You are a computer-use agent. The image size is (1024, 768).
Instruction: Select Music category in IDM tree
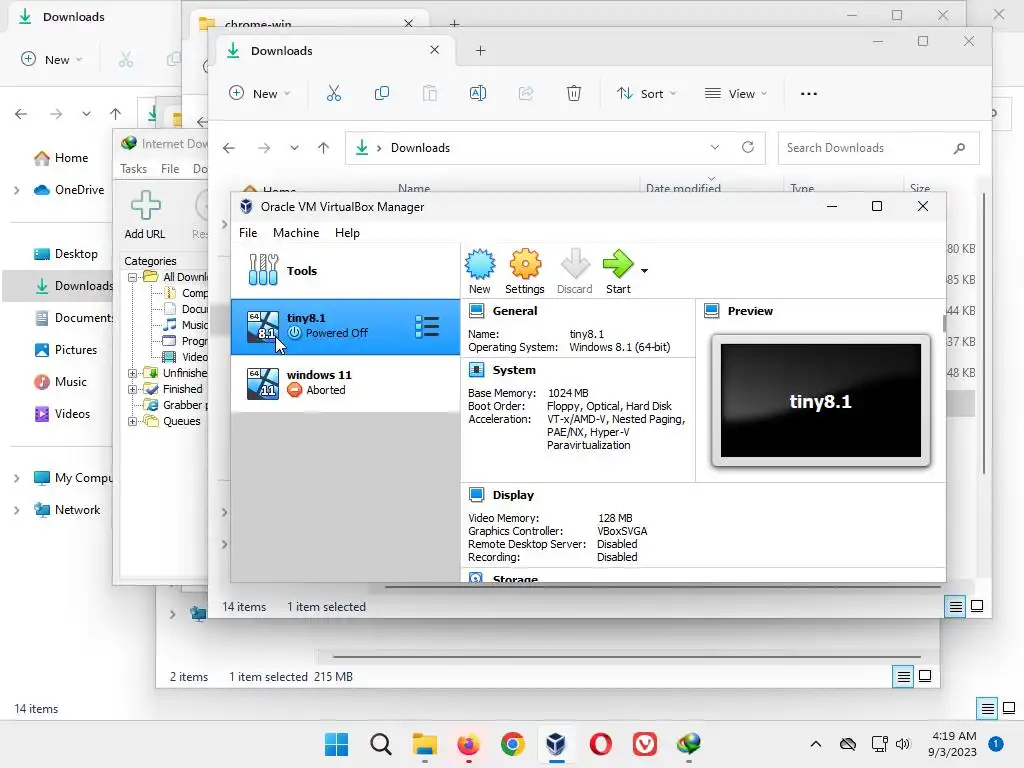click(194, 325)
